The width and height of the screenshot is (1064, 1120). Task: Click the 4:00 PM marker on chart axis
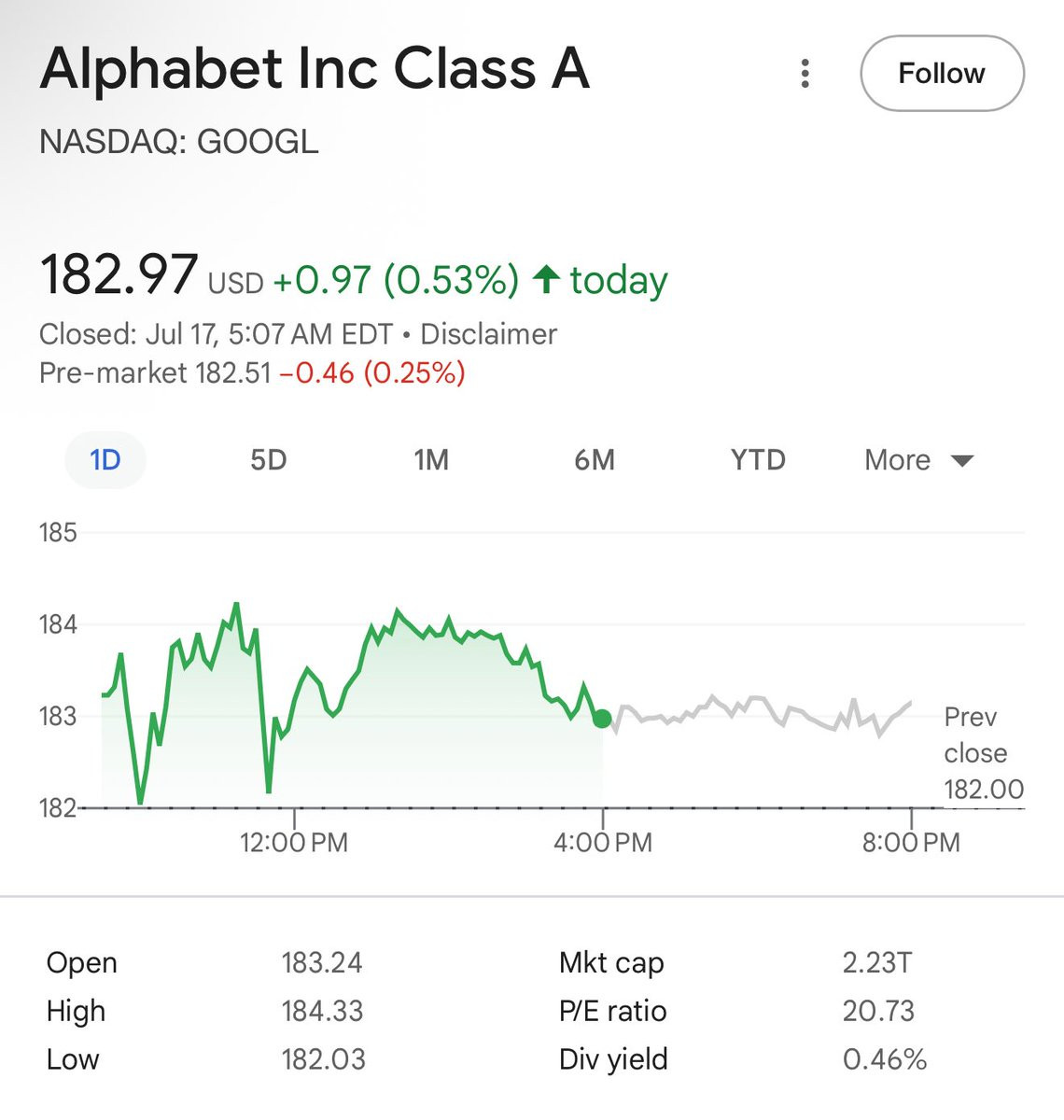[x=603, y=843]
